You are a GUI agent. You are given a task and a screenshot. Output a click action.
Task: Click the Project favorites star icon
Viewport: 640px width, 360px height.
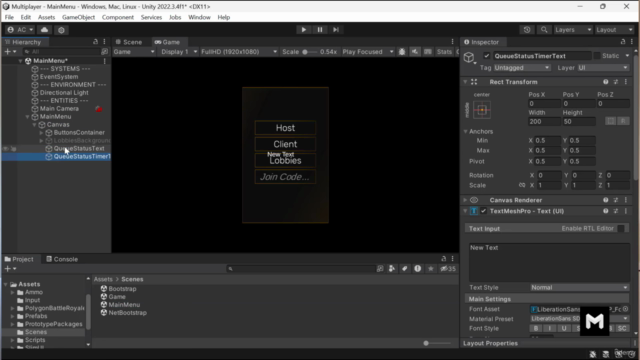(x=431, y=269)
